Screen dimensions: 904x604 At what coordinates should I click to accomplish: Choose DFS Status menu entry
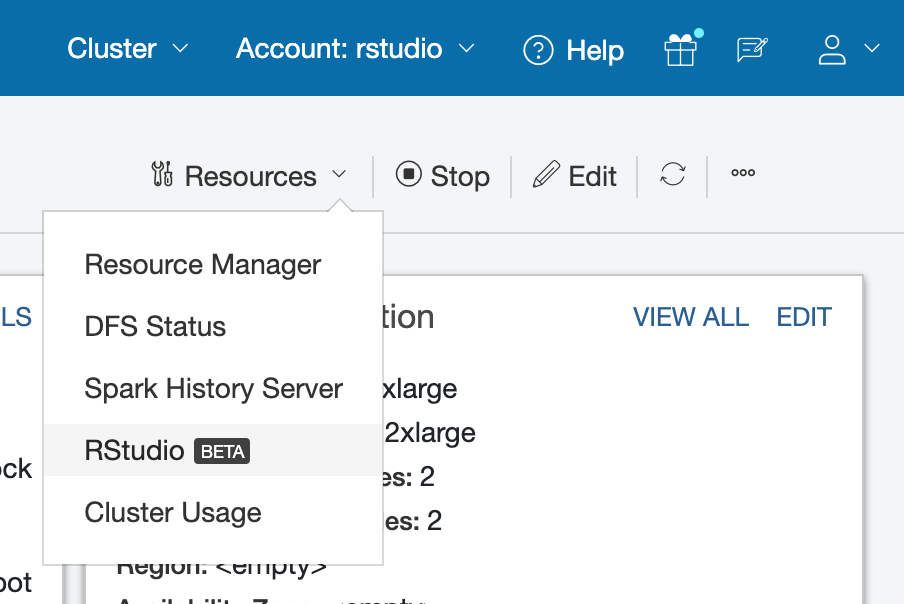pyautogui.click(x=155, y=327)
